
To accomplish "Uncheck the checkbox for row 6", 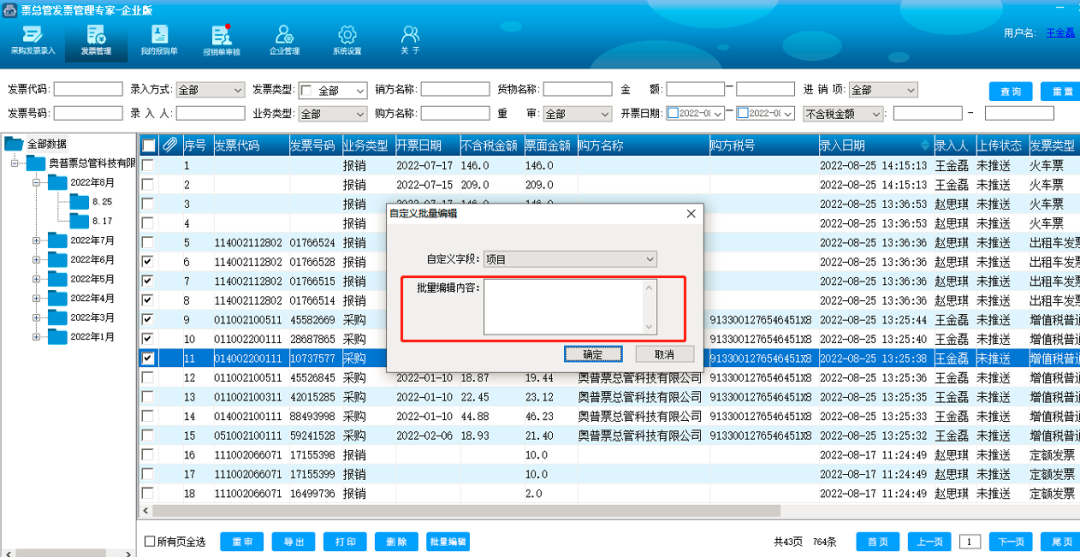I will [x=148, y=262].
